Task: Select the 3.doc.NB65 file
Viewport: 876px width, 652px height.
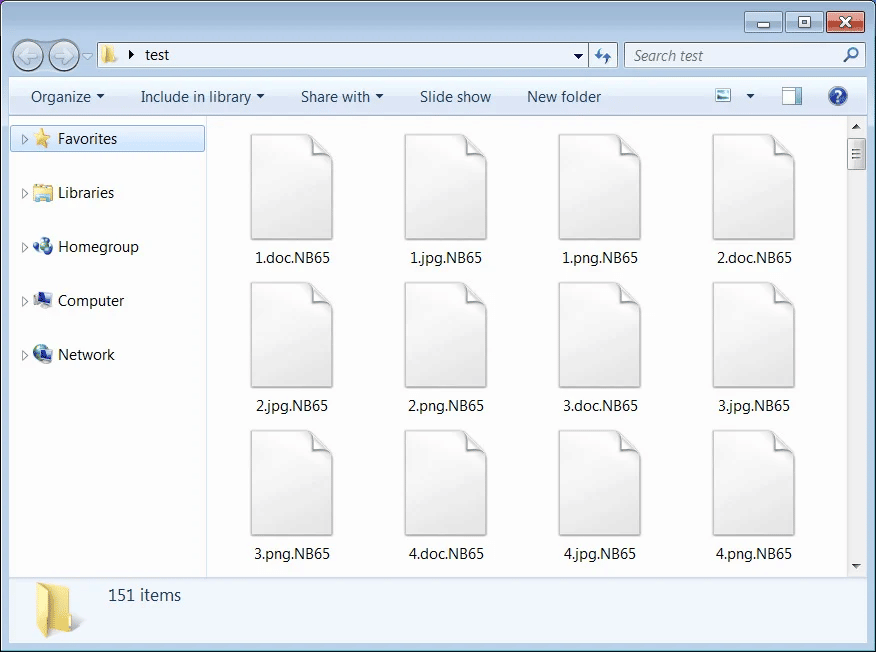Action: click(x=599, y=336)
